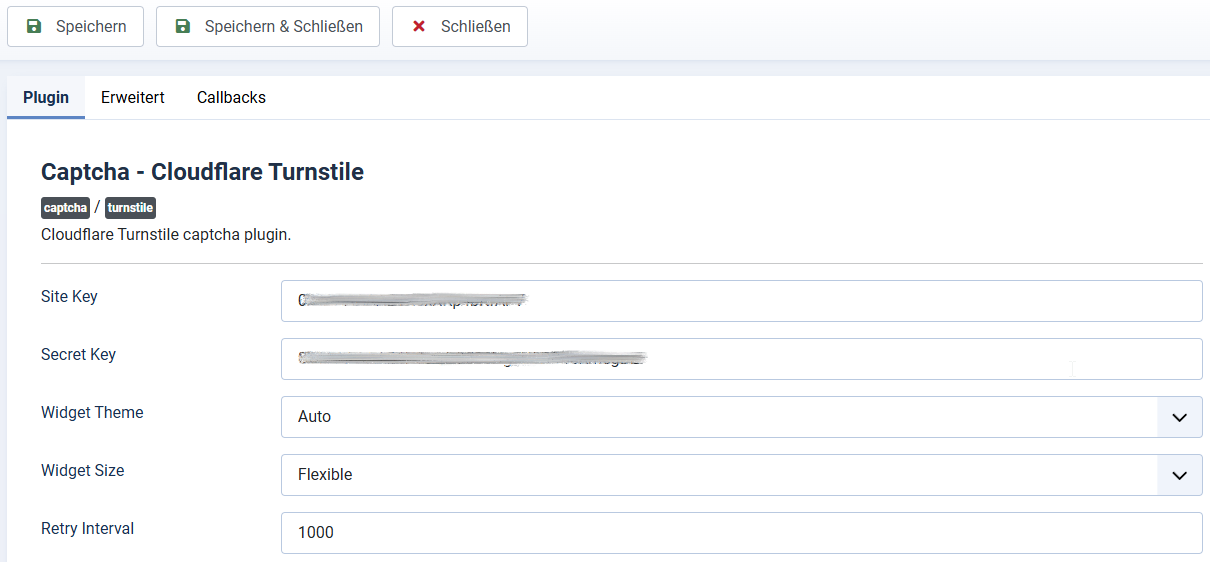Click the floppy disk icon on Speichern
The height and width of the screenshot is (562, 1210).
(x=34, y=26)
